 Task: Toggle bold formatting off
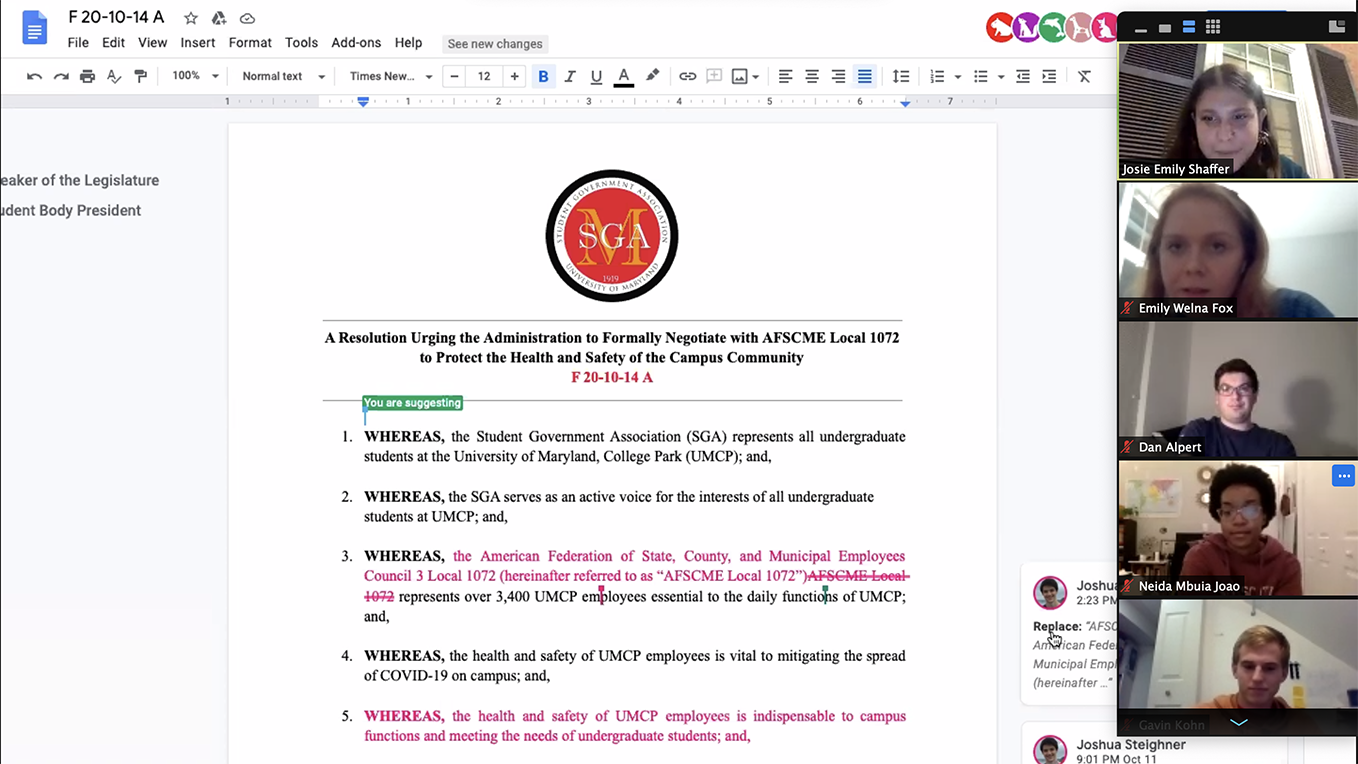tap(543, 77)
